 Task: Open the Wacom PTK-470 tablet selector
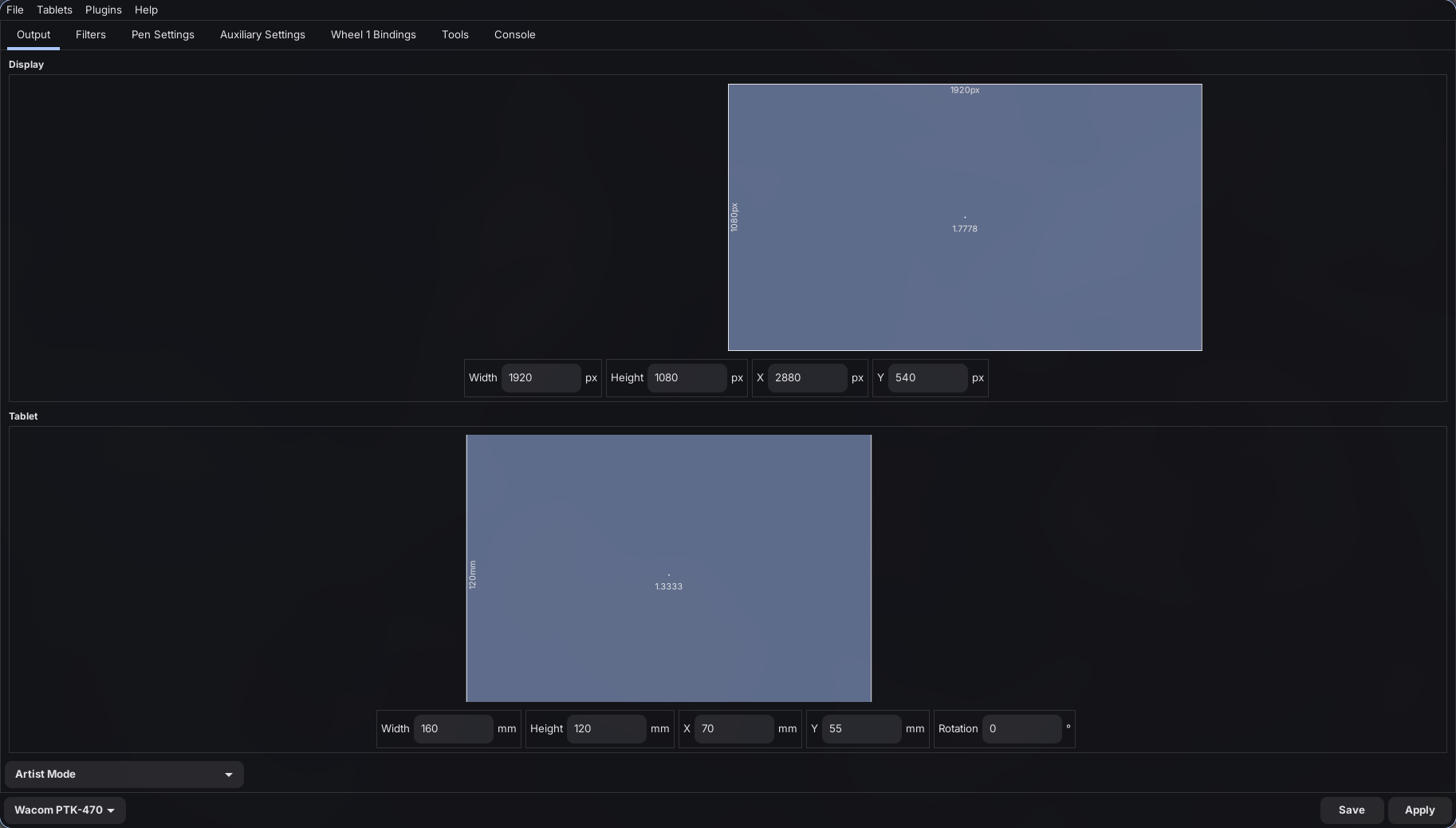65,810
